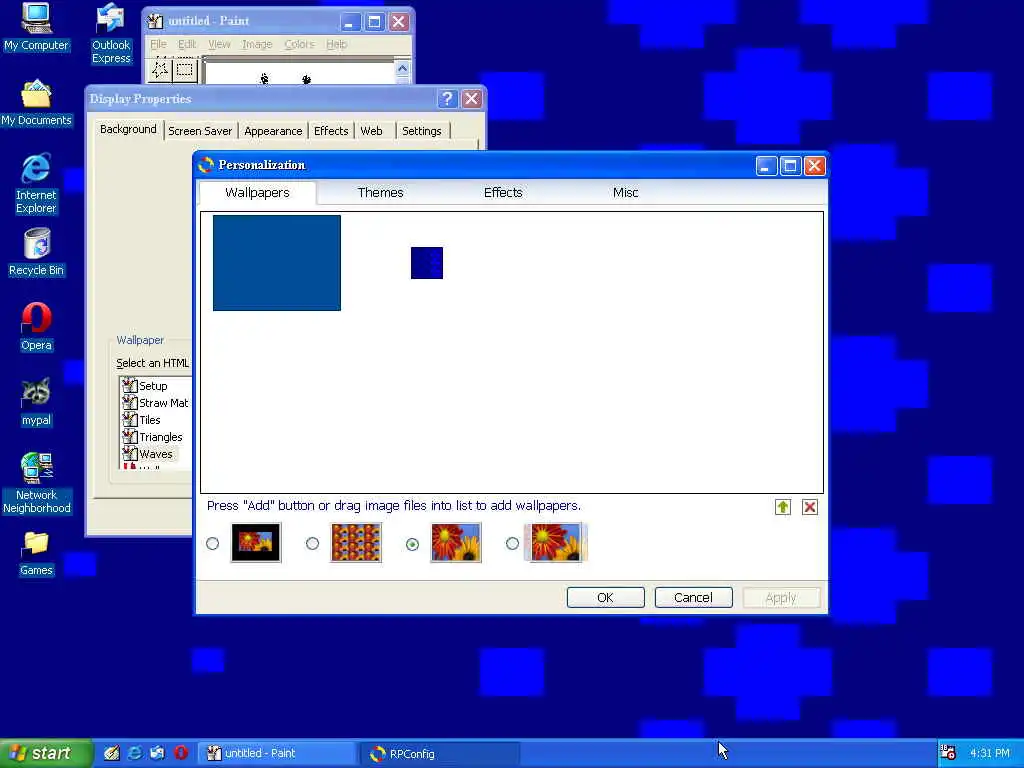
Task: Select the tiled wallpaper position radio button
Action: [312, 543]
